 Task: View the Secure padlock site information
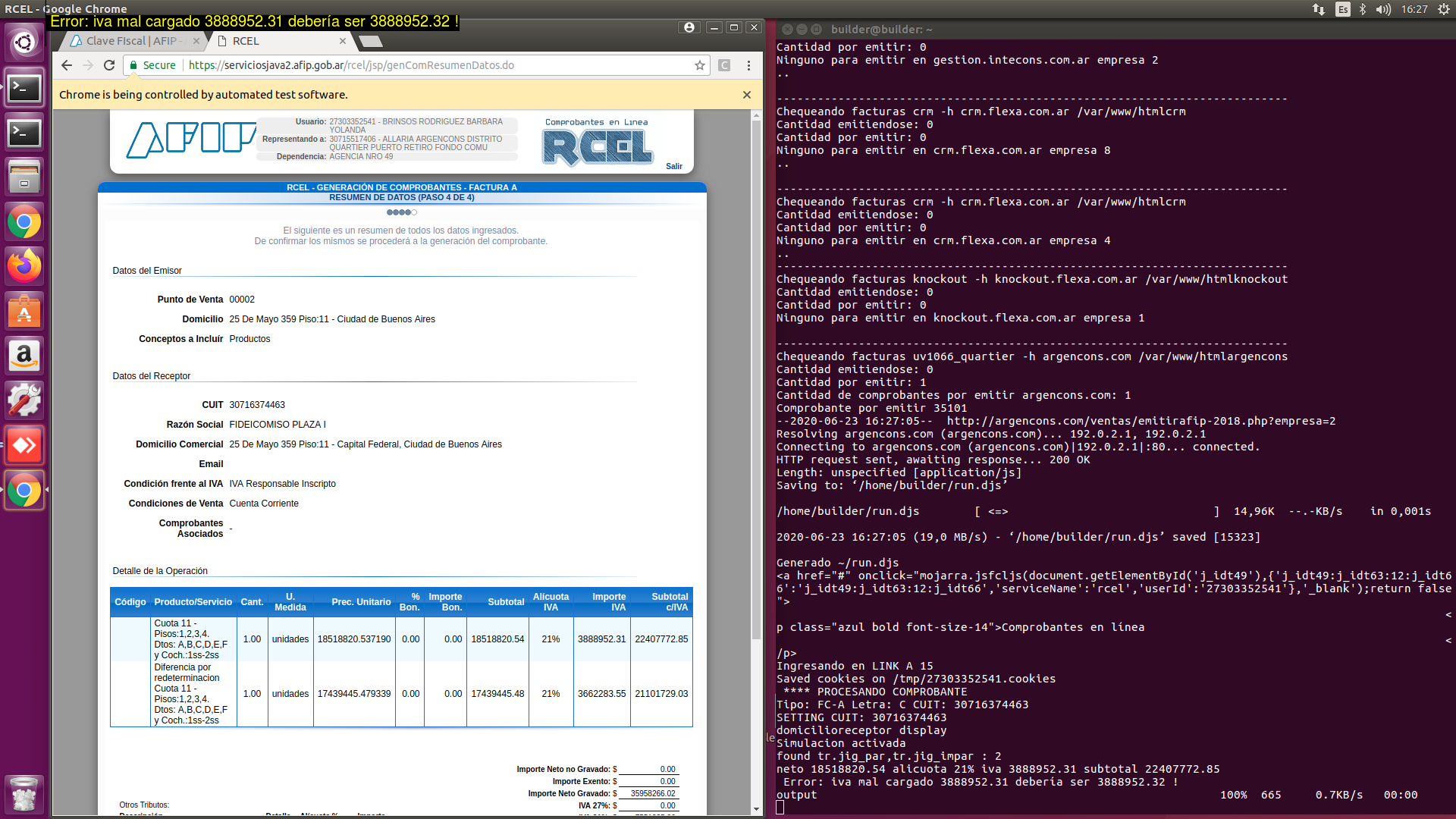point(152,65)
